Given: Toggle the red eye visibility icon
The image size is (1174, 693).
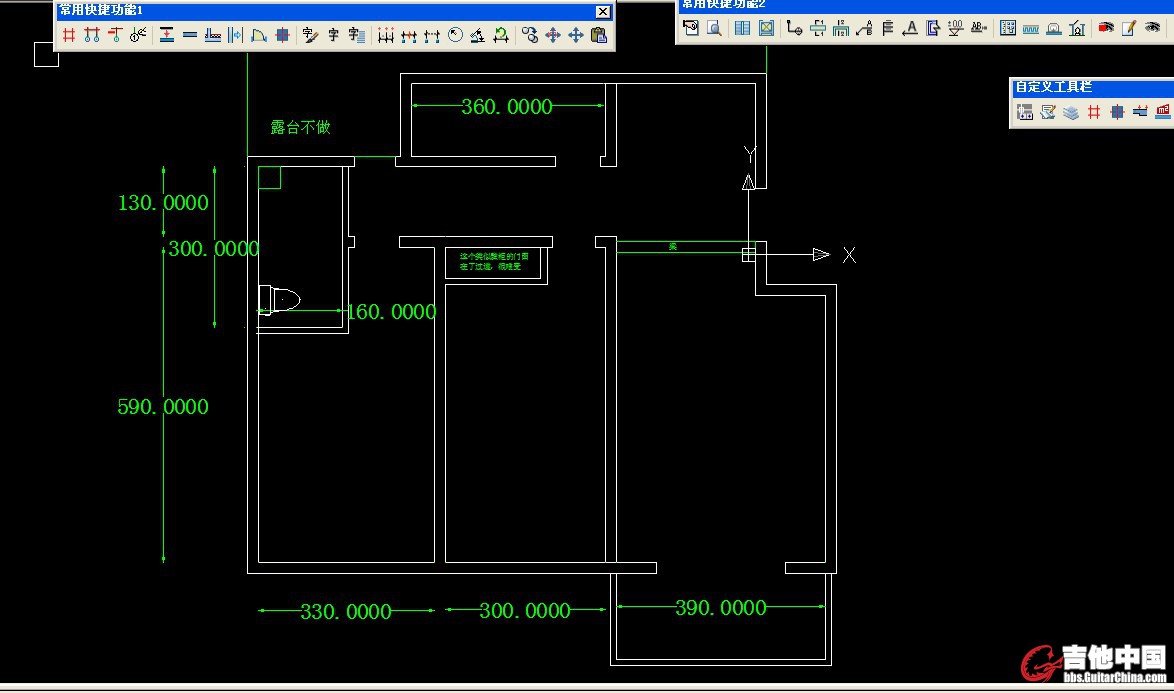Looking at the screenshot, I should point(1106,28).
